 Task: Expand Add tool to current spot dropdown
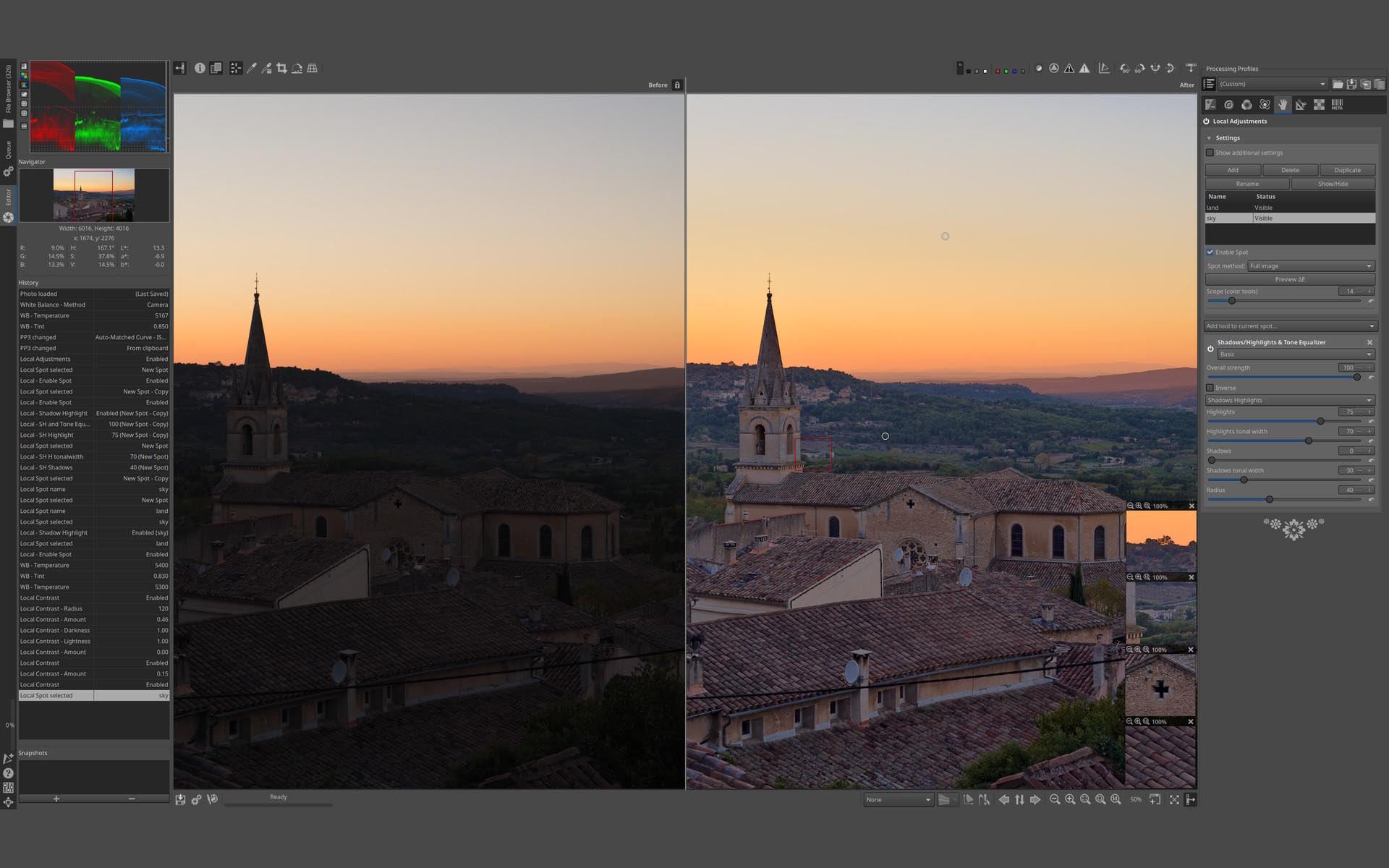(1290, 326)
